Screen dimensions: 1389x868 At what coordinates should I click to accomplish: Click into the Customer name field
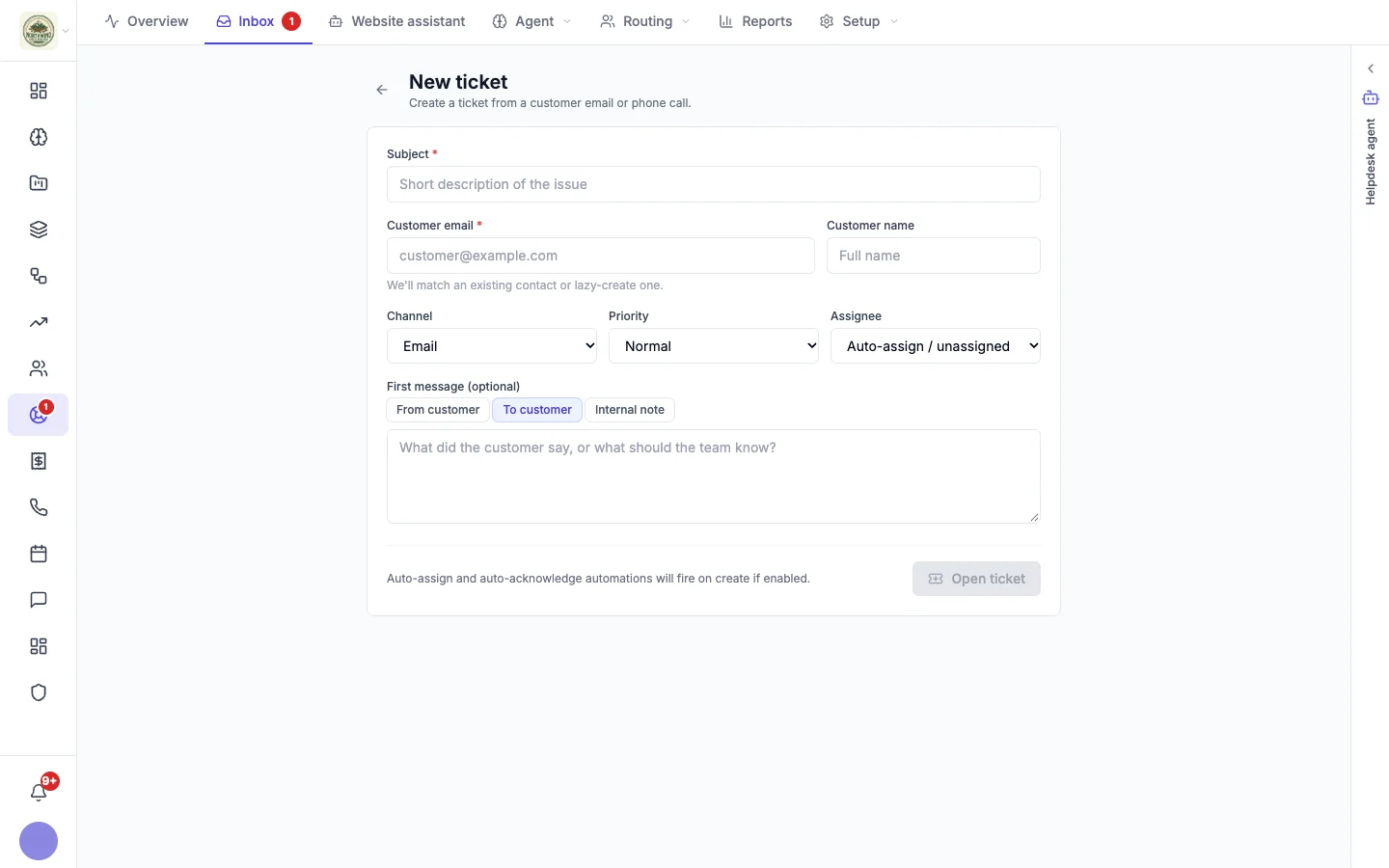[934, 256]
